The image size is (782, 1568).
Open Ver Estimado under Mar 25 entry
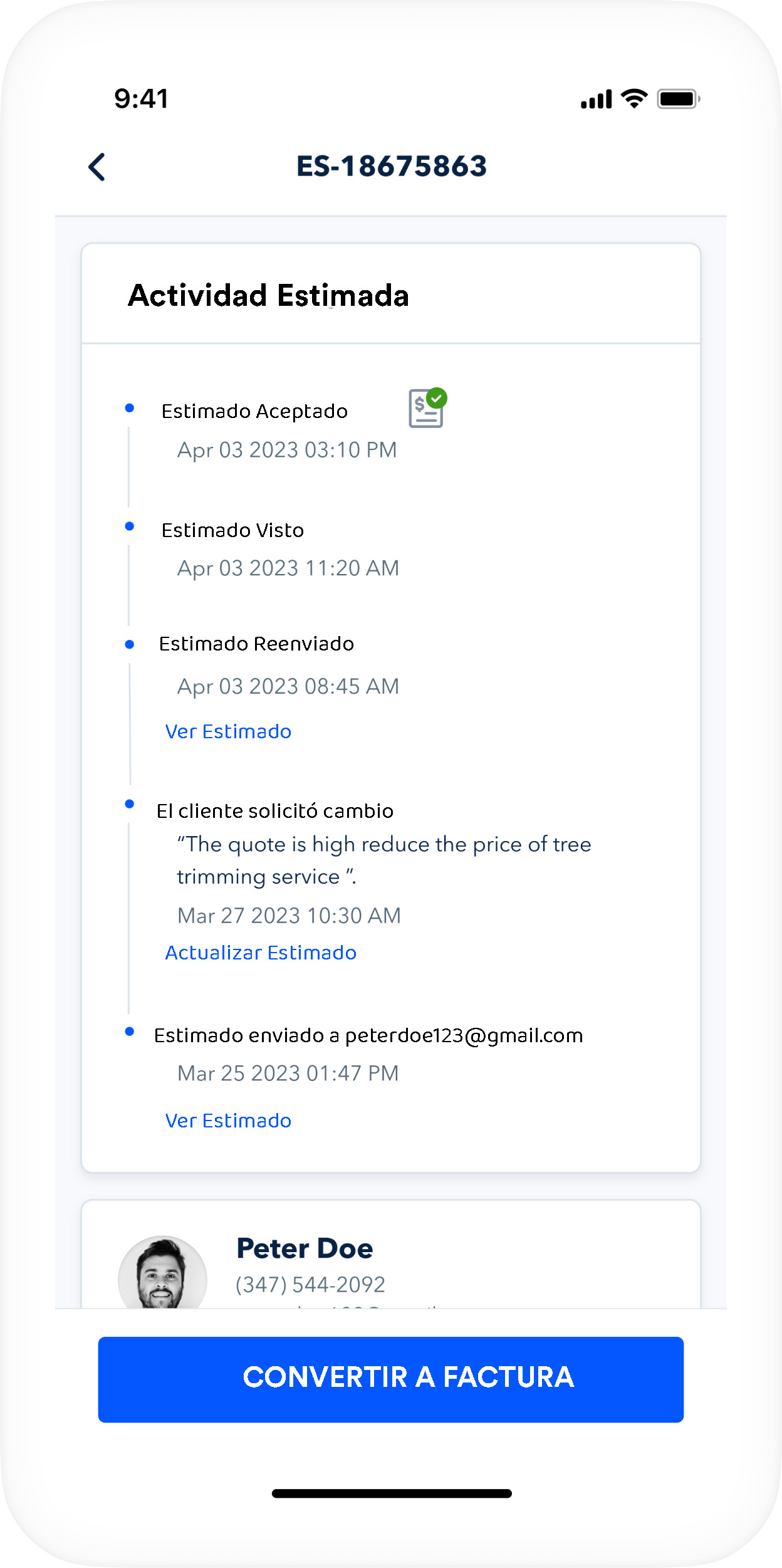(x=228, y=1121)
